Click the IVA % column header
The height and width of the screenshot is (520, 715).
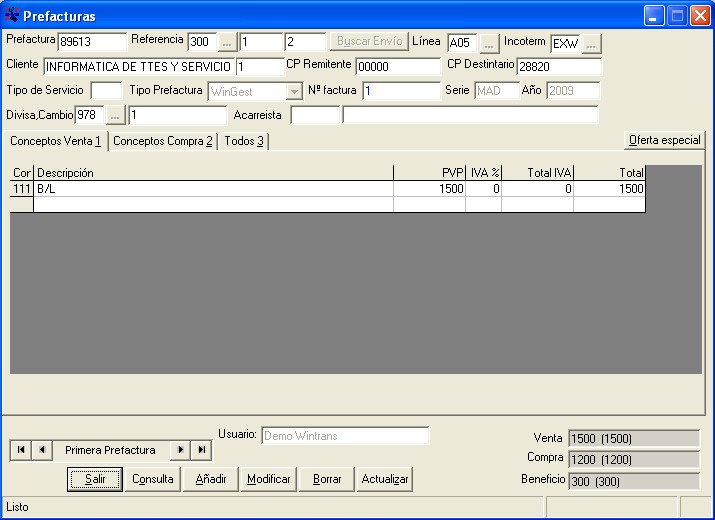point(483,173)
